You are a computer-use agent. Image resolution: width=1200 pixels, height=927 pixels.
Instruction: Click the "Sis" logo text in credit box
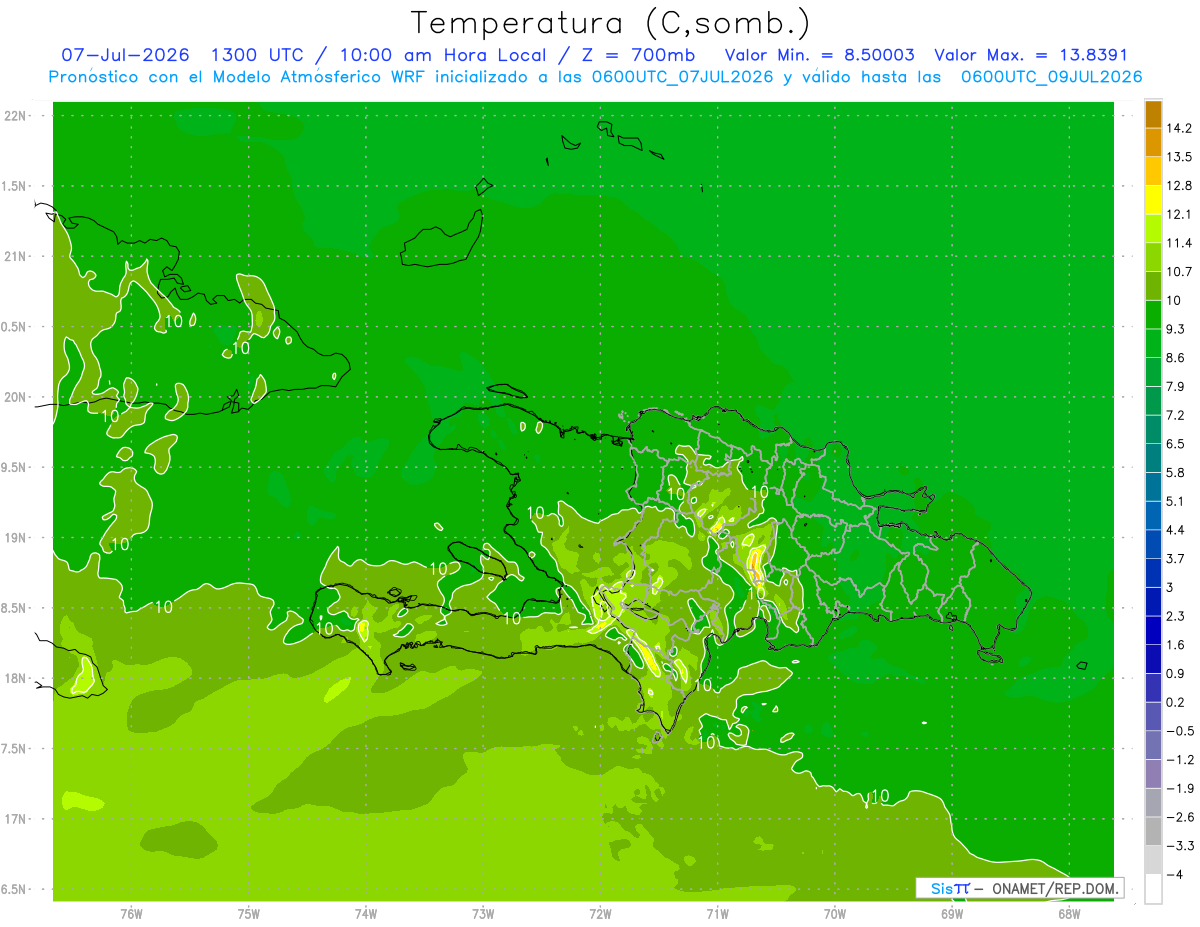click(x=941, y=888)
